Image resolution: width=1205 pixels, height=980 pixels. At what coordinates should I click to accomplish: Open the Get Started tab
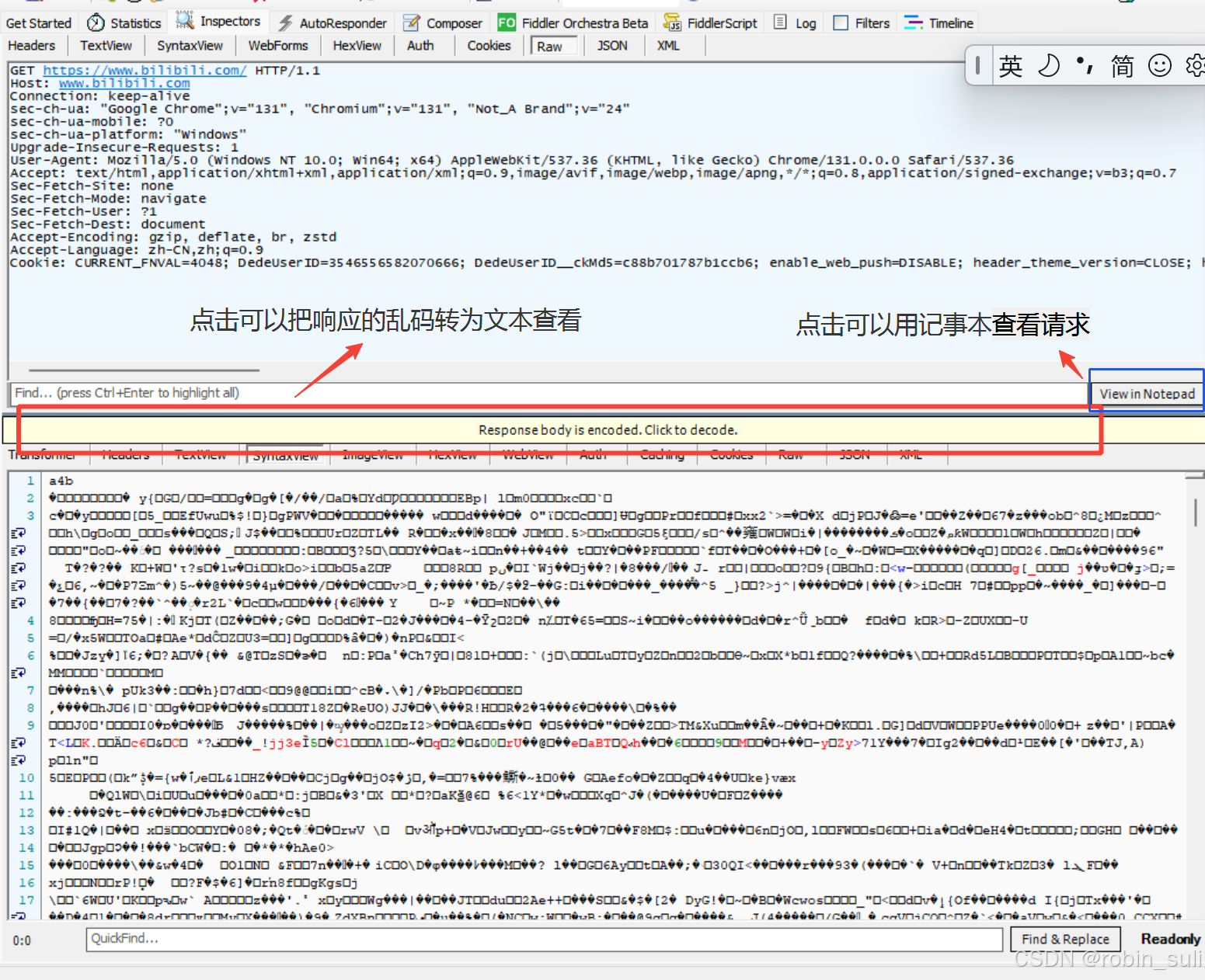39,23
